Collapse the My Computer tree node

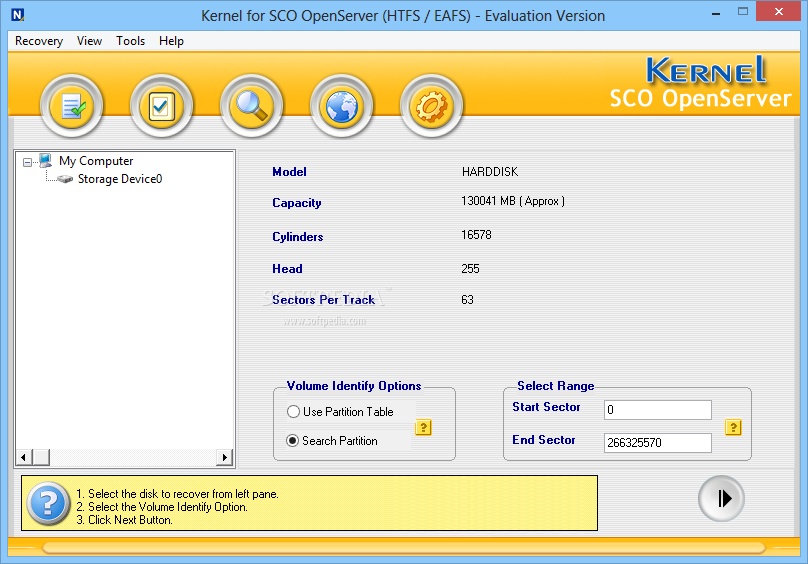pos(27,162)
